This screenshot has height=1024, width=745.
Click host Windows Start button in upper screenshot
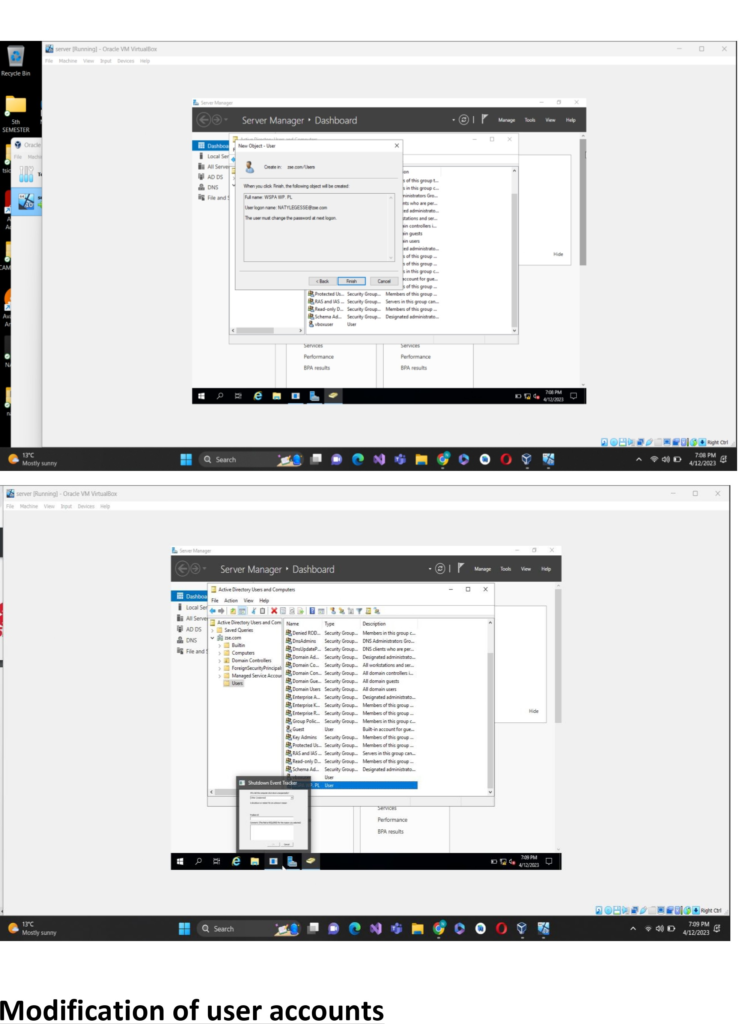click(186, 459)
